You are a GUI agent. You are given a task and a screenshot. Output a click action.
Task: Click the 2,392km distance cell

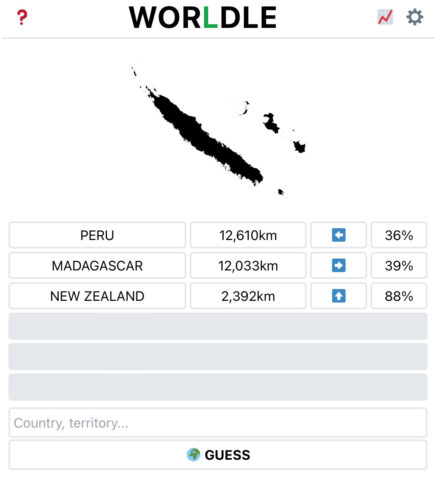tap(248, 296)
